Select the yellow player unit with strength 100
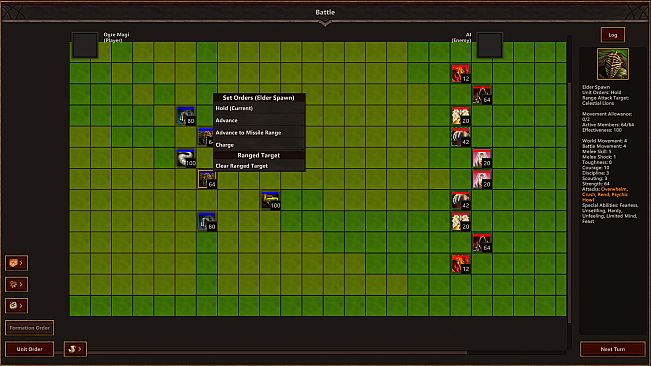Screen dimensions: 651x366 [x=271, y=200]
